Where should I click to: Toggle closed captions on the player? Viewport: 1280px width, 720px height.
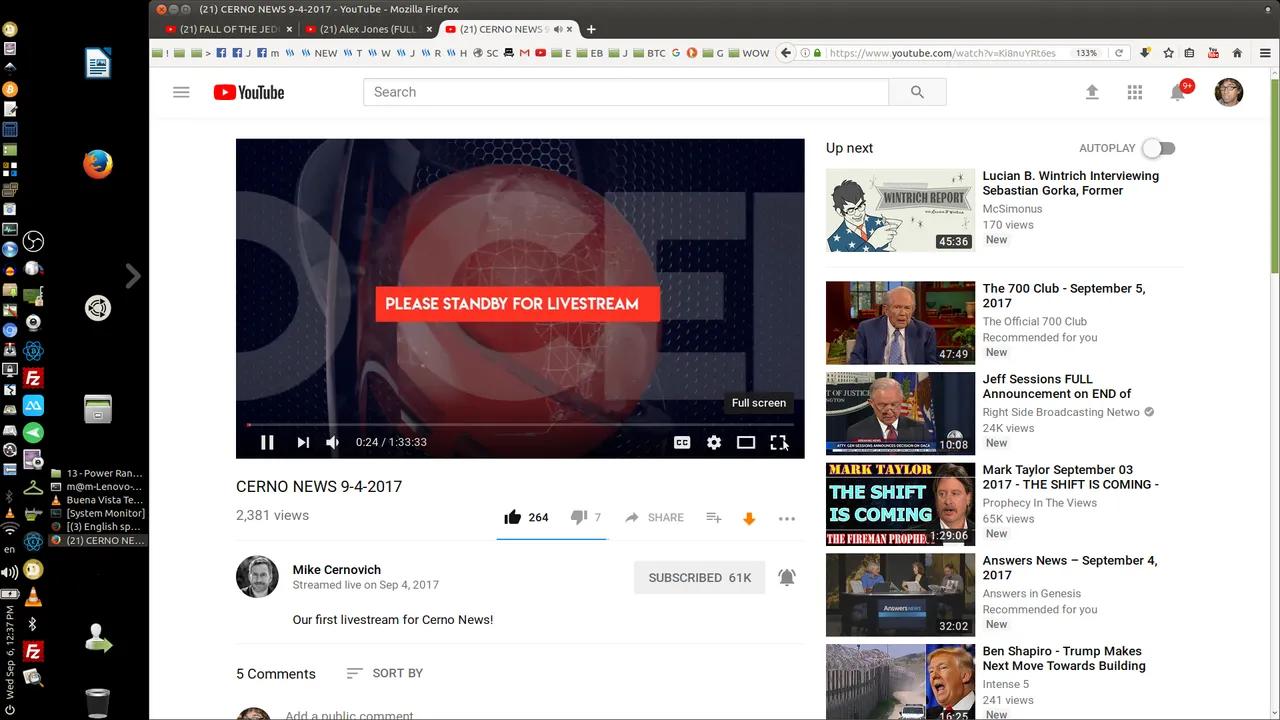coord(682,442)
